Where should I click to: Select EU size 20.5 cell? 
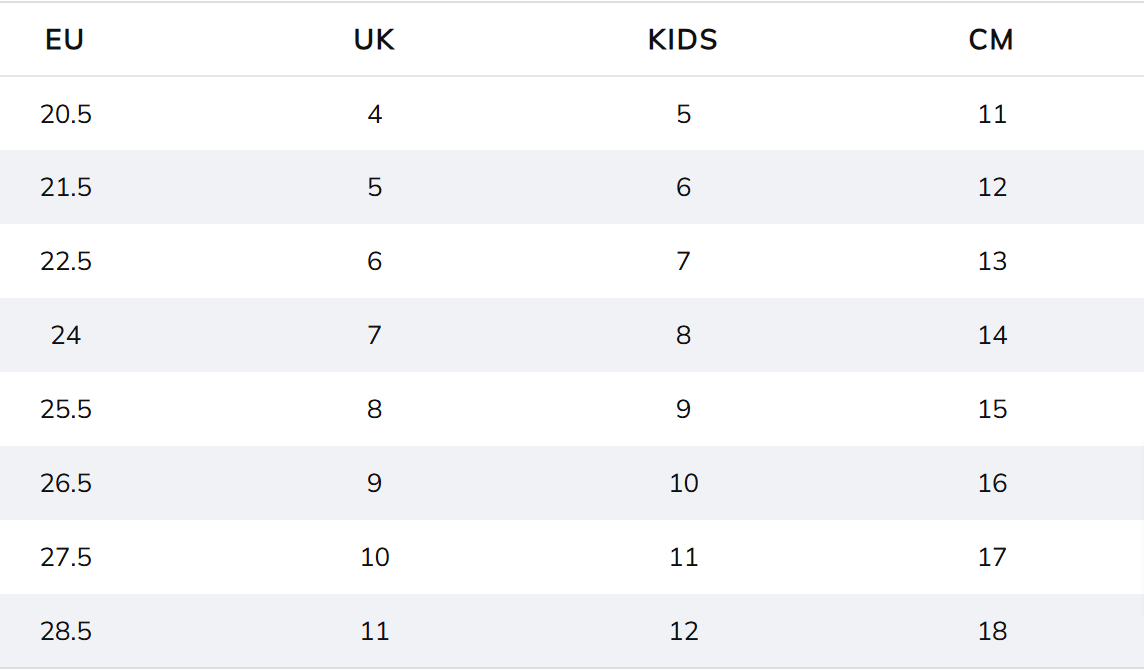[x=66, y=114]
